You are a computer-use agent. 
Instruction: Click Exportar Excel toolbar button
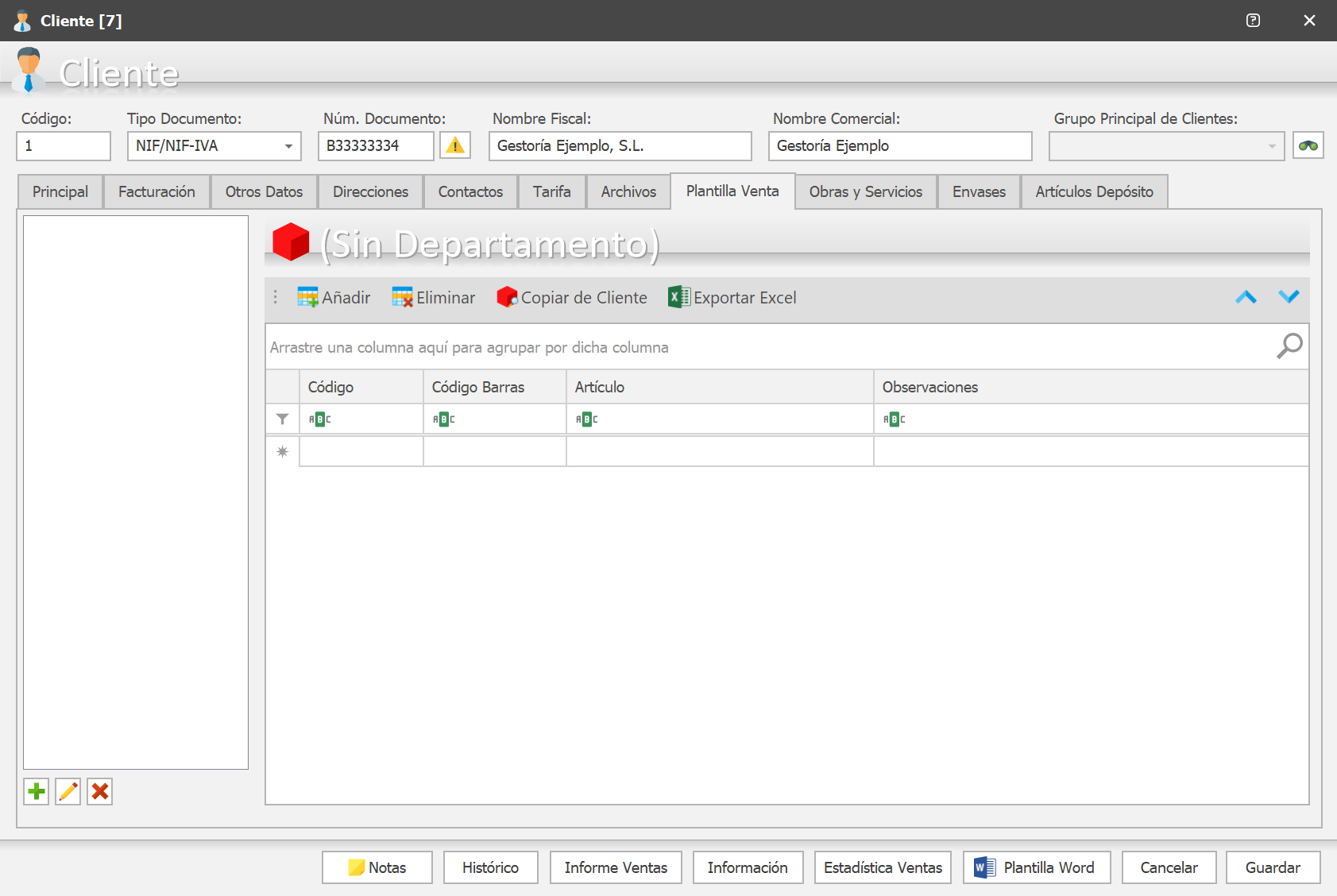(x=732, y=297)
